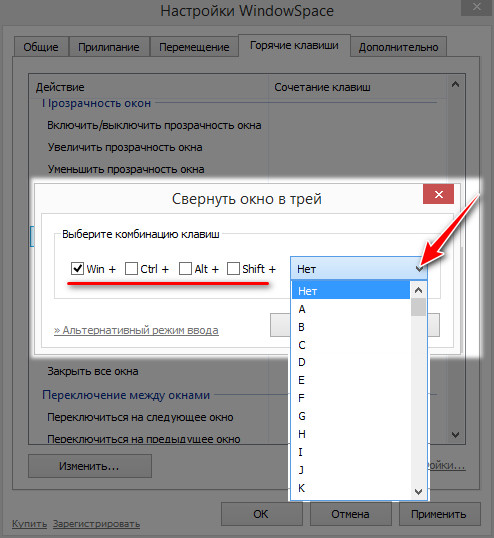The image size is (494, 538).
Task: Close the Свернуть окно в трей dialog
Action: [438, 194]
